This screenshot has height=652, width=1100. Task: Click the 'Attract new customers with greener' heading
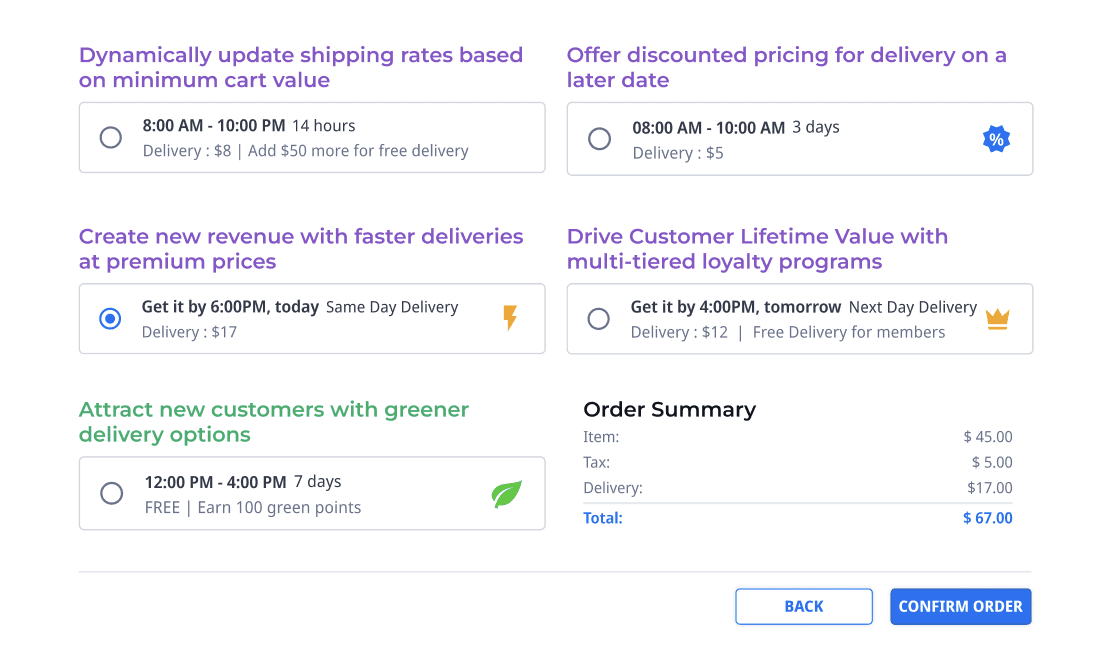click(x=273, y=409)
